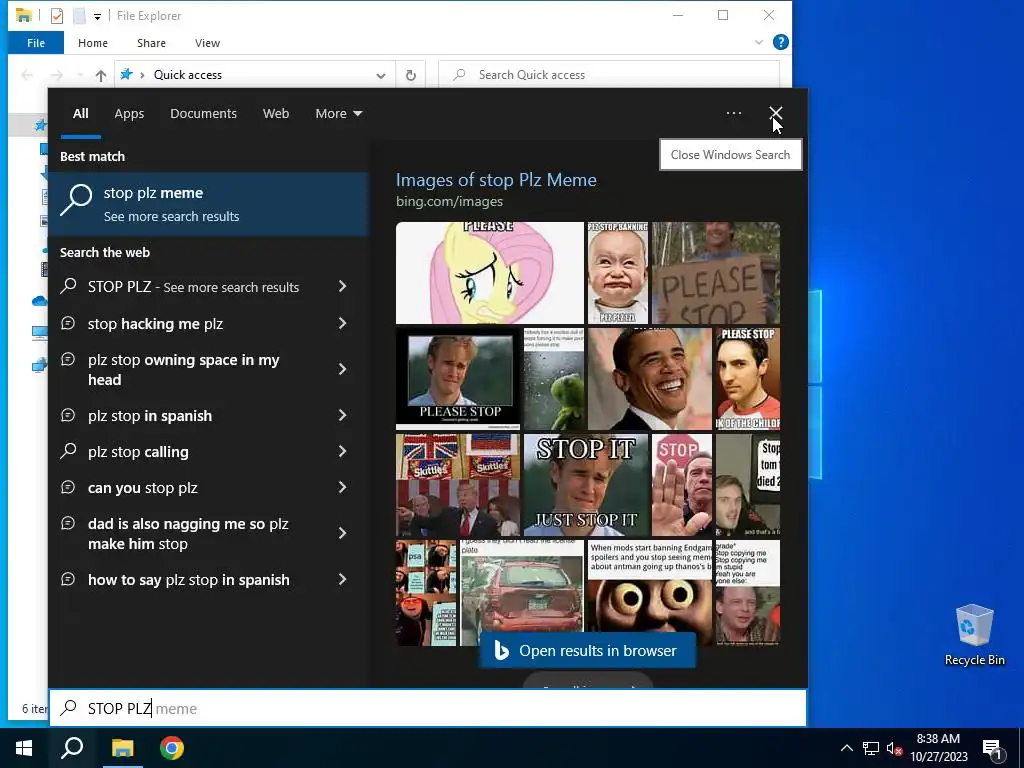
Task: Switch to the Documents search tab
Action: (203, 114)
